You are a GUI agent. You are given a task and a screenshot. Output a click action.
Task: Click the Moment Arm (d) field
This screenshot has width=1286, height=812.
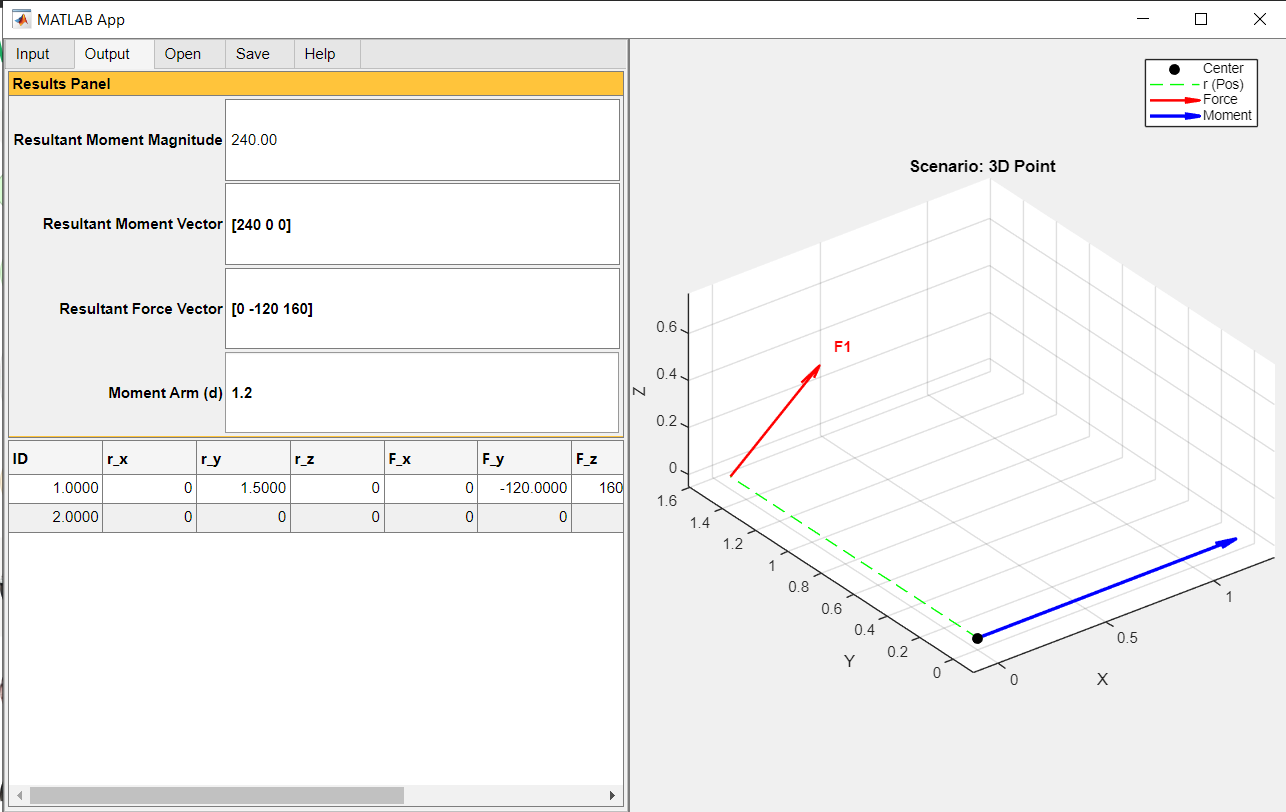click(422, 393)
